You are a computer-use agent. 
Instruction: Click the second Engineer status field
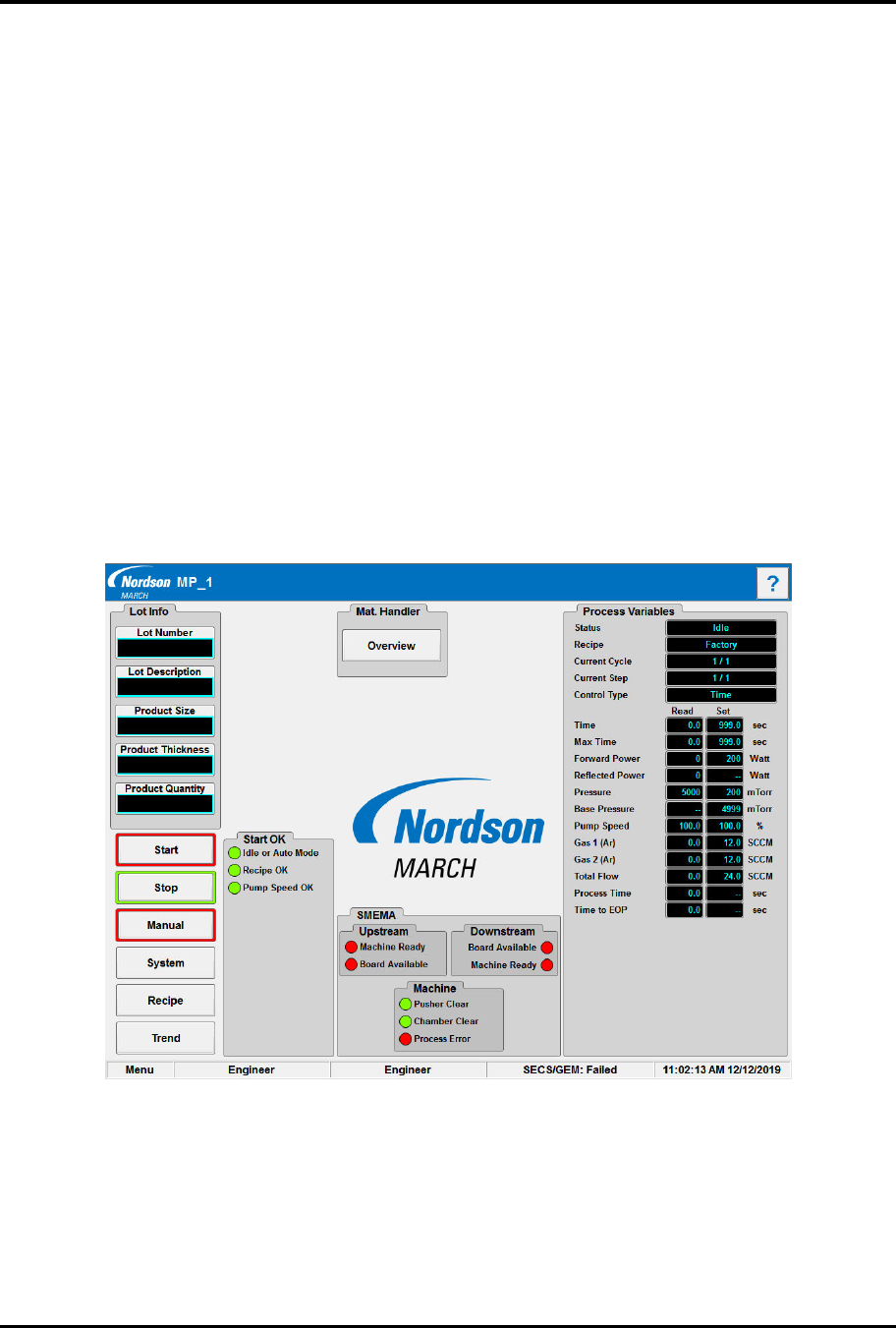[x=408, y=1069]
